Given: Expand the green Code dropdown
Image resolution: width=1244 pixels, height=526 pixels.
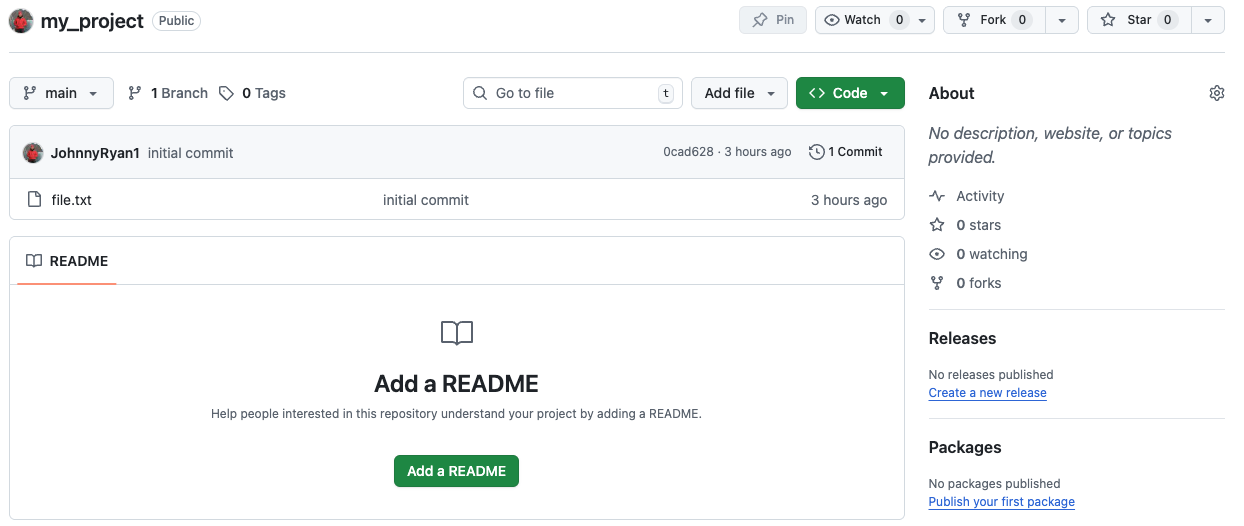Looking at the screenshot, I should point(850,93).
